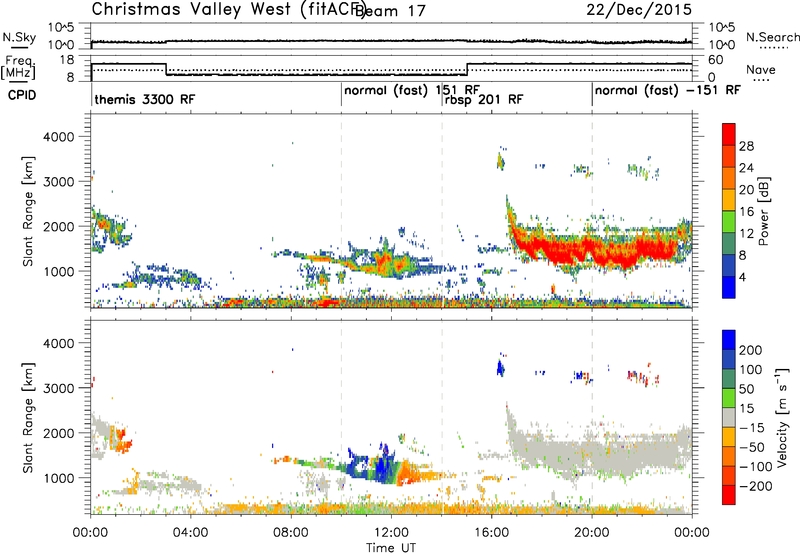Screen dimensions: 800x554
Task: Pick the gray swatch between 15 and -15 velocity
Action: tap(729, 417)
